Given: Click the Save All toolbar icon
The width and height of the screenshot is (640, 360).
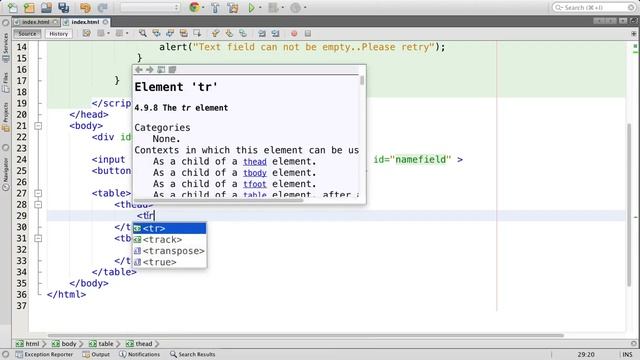Looking at the screenshot, I should pyautogui.click(x=64, y=7).
